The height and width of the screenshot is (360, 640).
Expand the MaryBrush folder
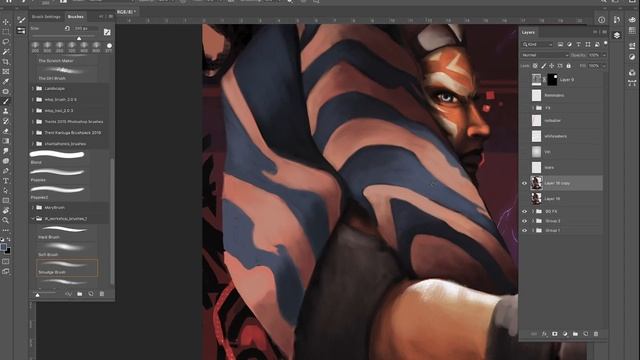(x=33, y=208)
